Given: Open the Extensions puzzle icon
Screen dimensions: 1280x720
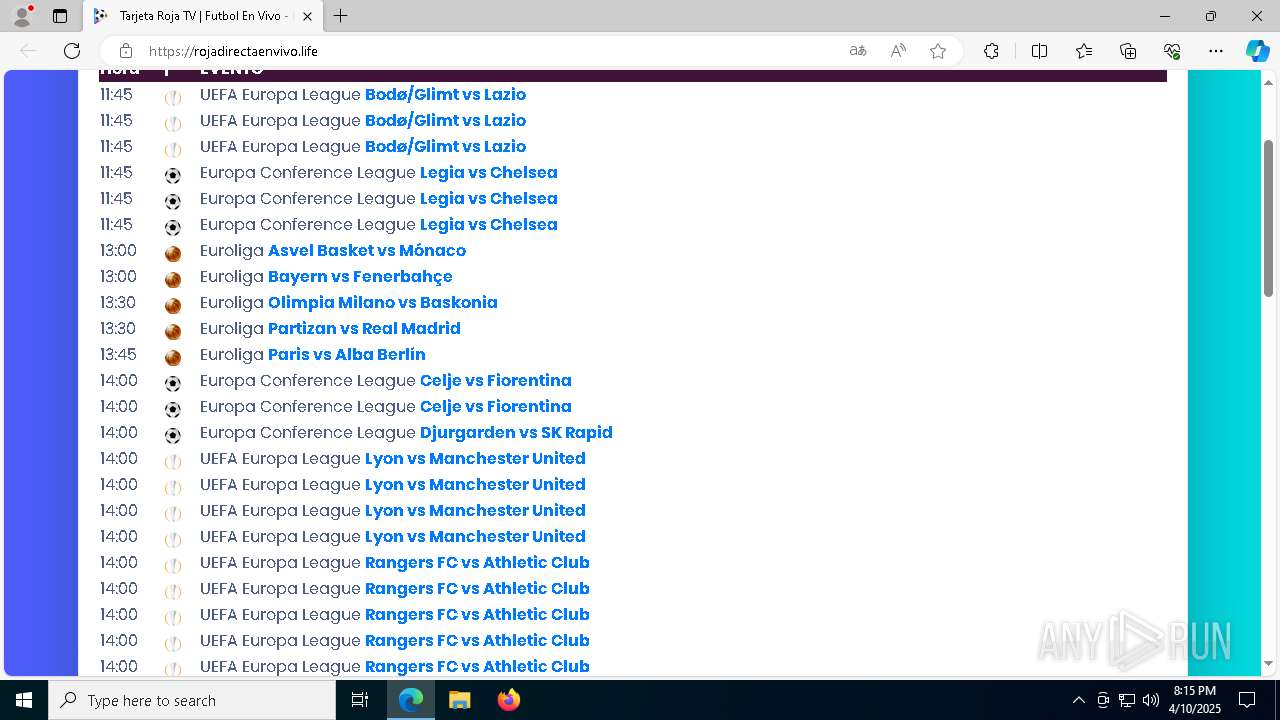Looking at the screenshot, I should pyautogui.click(x=991, y=51).
